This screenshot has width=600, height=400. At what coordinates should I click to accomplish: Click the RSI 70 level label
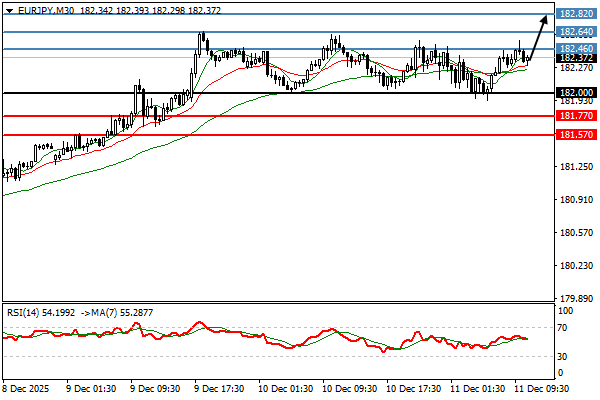coord(564,327)
